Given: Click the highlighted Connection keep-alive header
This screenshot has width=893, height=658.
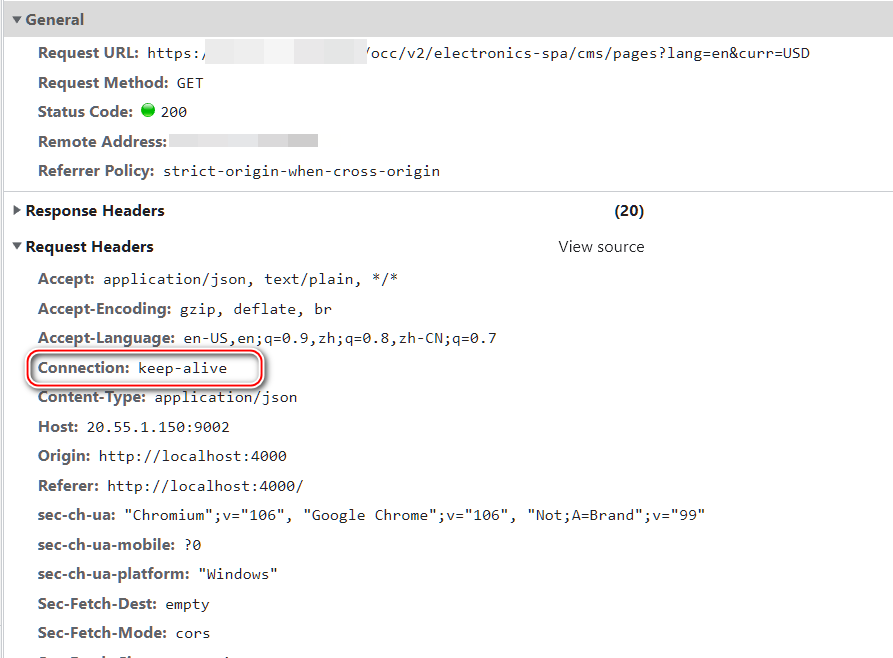Looking at the screenshot, I should tap(145, 368).
